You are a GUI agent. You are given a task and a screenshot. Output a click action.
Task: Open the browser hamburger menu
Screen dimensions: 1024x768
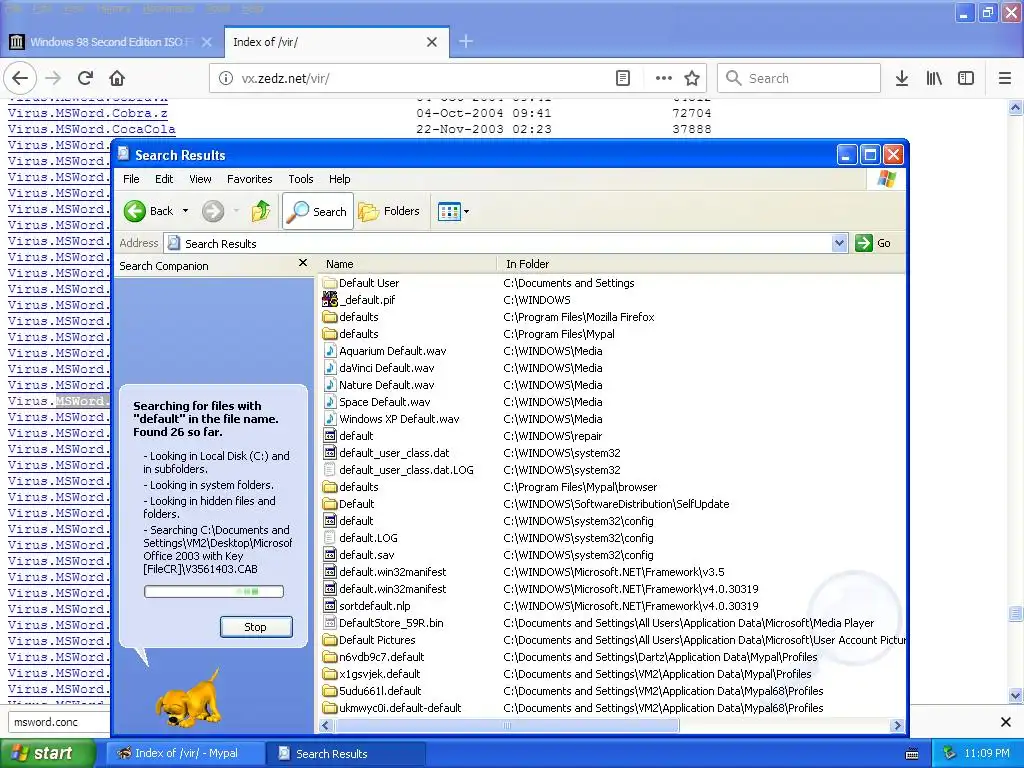(1005, 78)
